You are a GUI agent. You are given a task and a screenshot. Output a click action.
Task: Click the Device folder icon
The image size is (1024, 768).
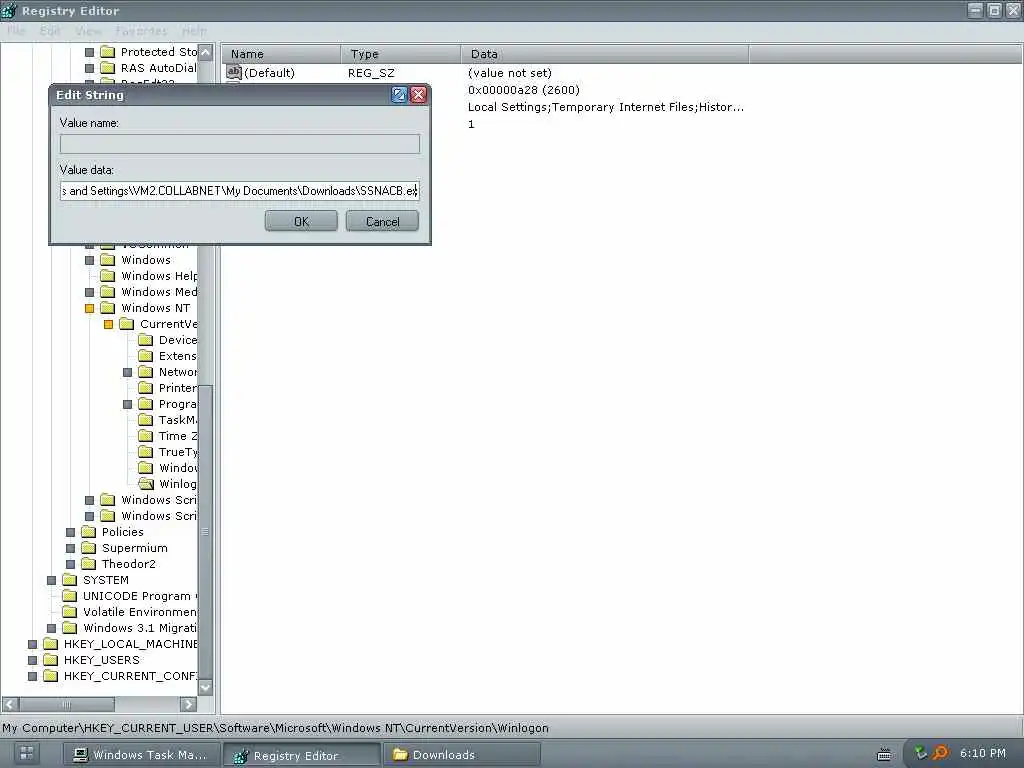146,340
